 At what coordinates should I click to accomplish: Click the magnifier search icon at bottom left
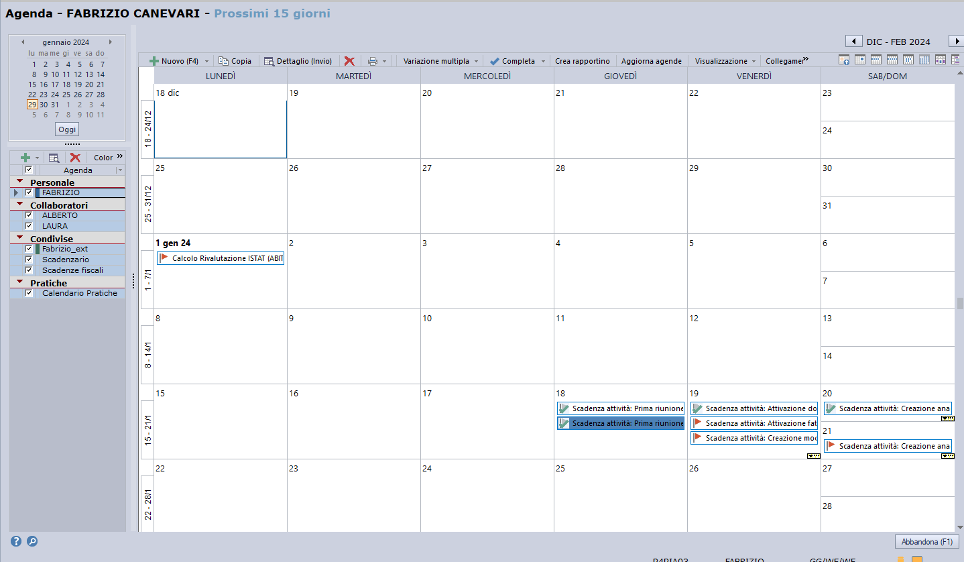[32, 541]
